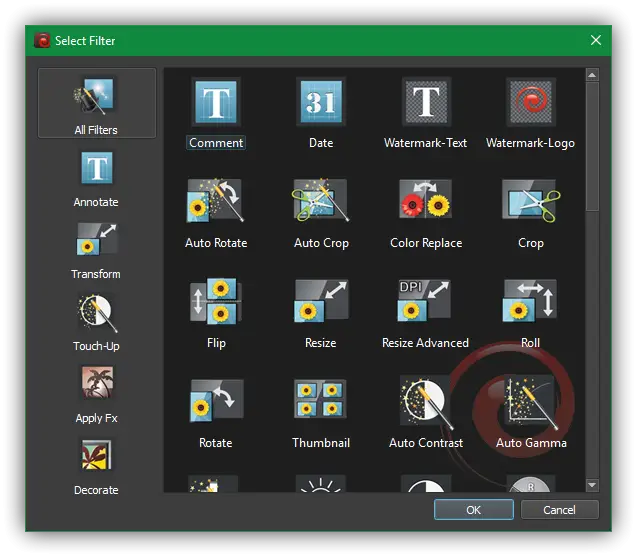Viewport: 637px width, 557px height.
Task: Select the Rotate filter icon
Action: point(217,401)
